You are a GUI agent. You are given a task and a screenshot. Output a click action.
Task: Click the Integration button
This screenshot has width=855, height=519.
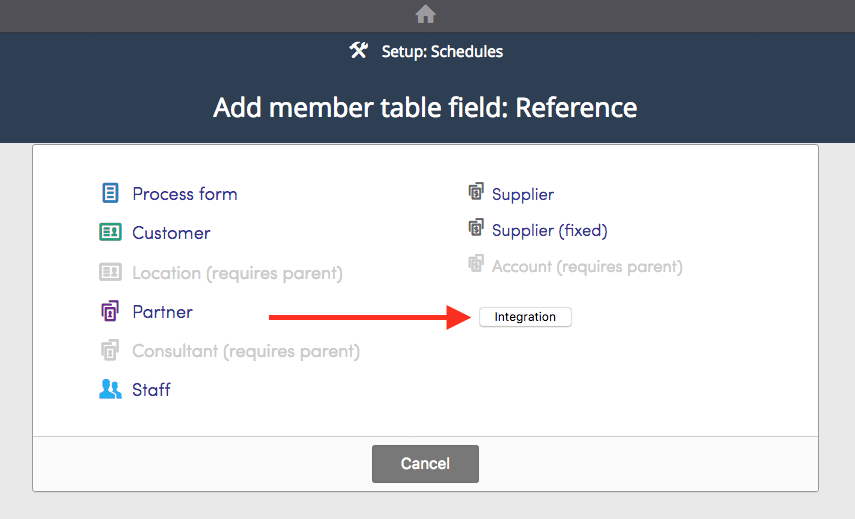tap(525, 317)
